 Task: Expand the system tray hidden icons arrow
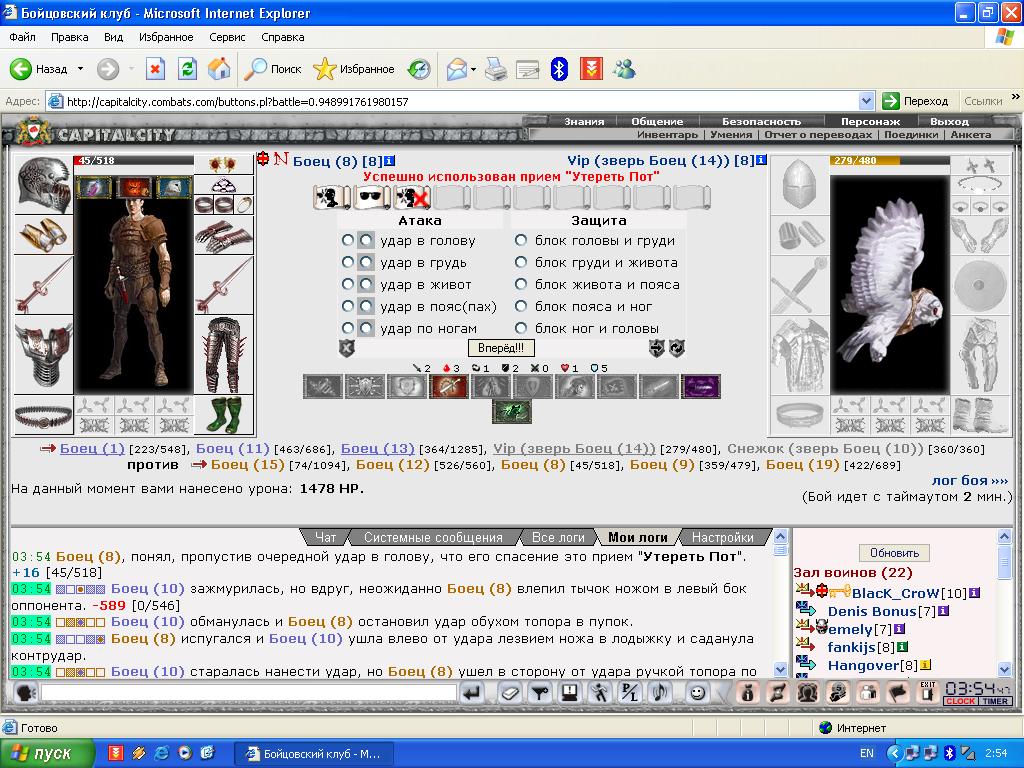(x=894, y=753)
